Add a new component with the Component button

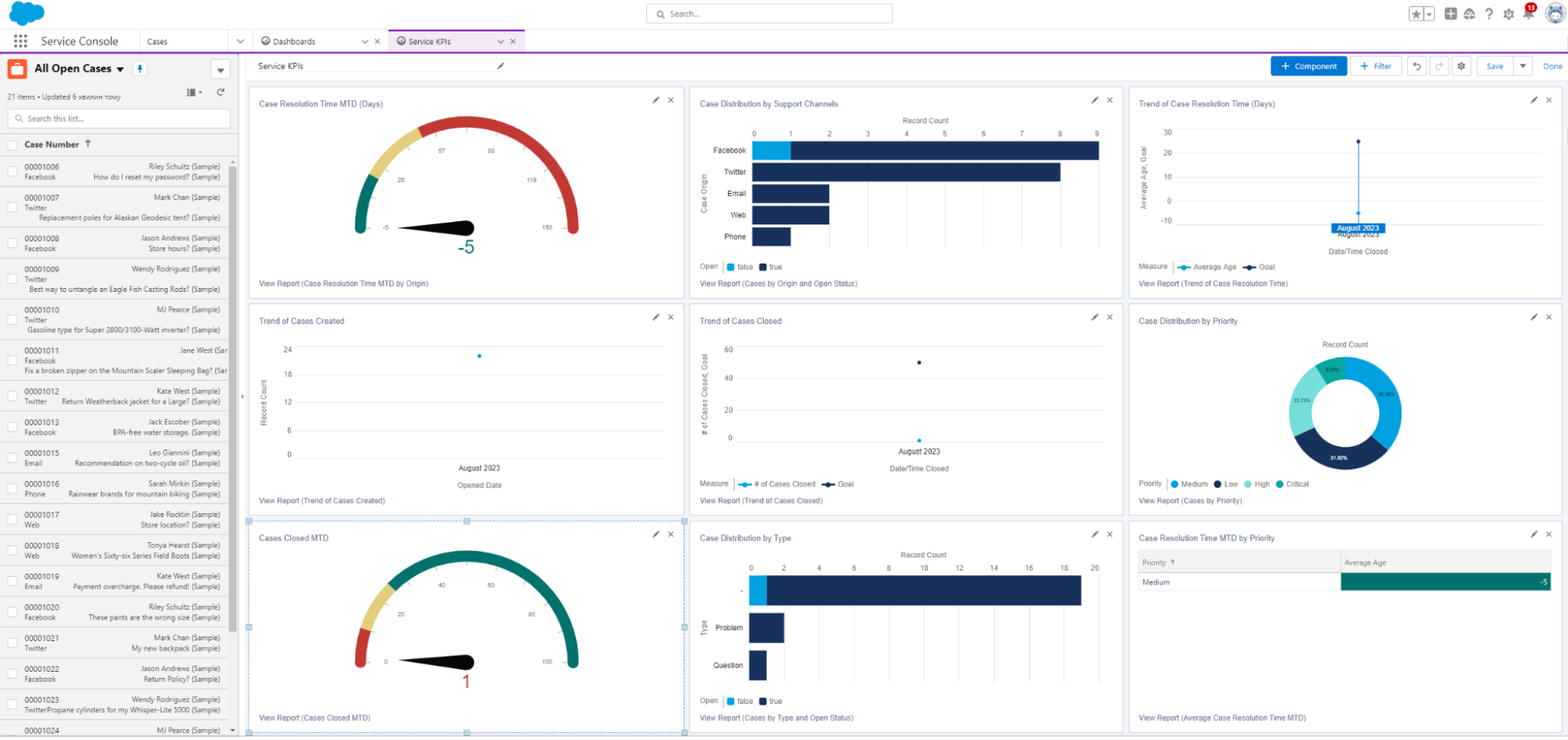click(1308, 66)
